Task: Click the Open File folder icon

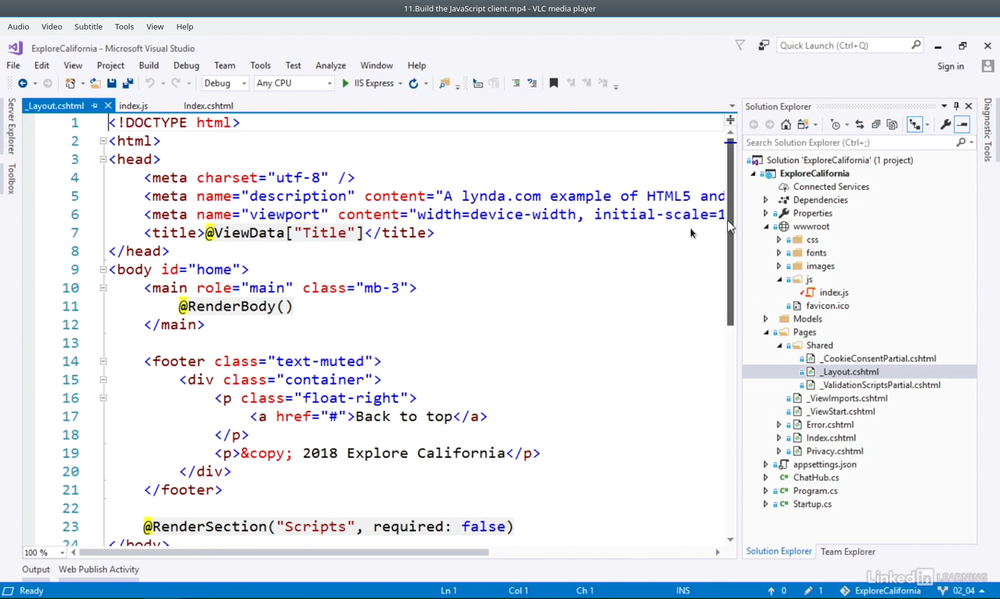Action: coord(95,83)
